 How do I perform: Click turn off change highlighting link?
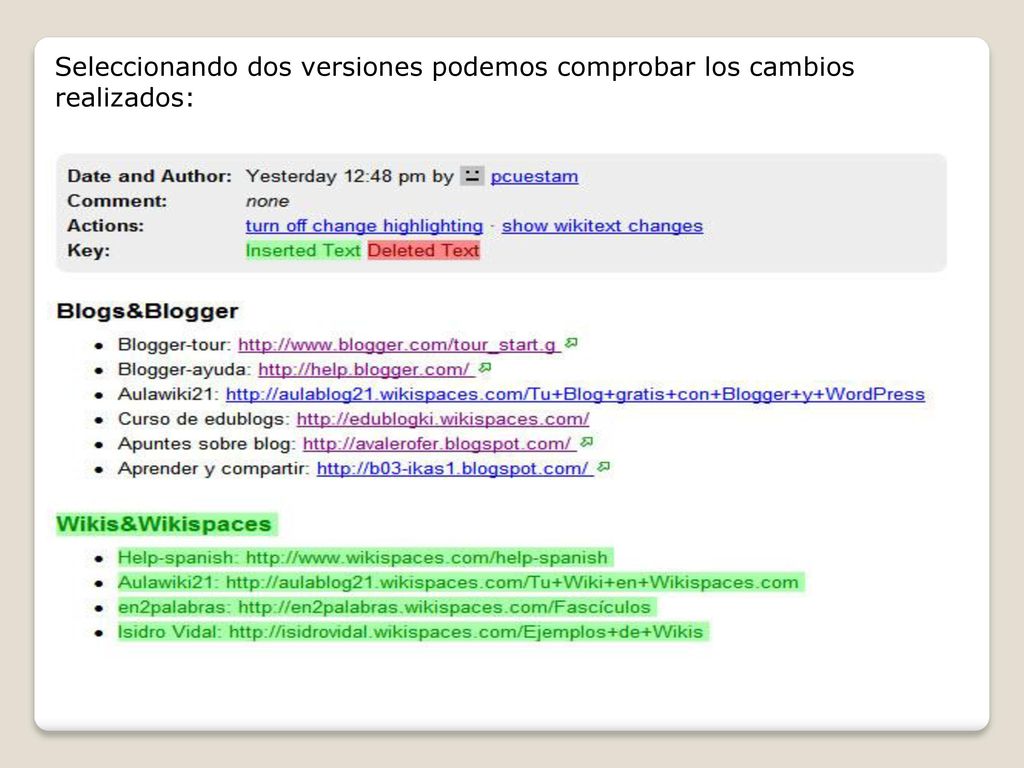(364, 226)
